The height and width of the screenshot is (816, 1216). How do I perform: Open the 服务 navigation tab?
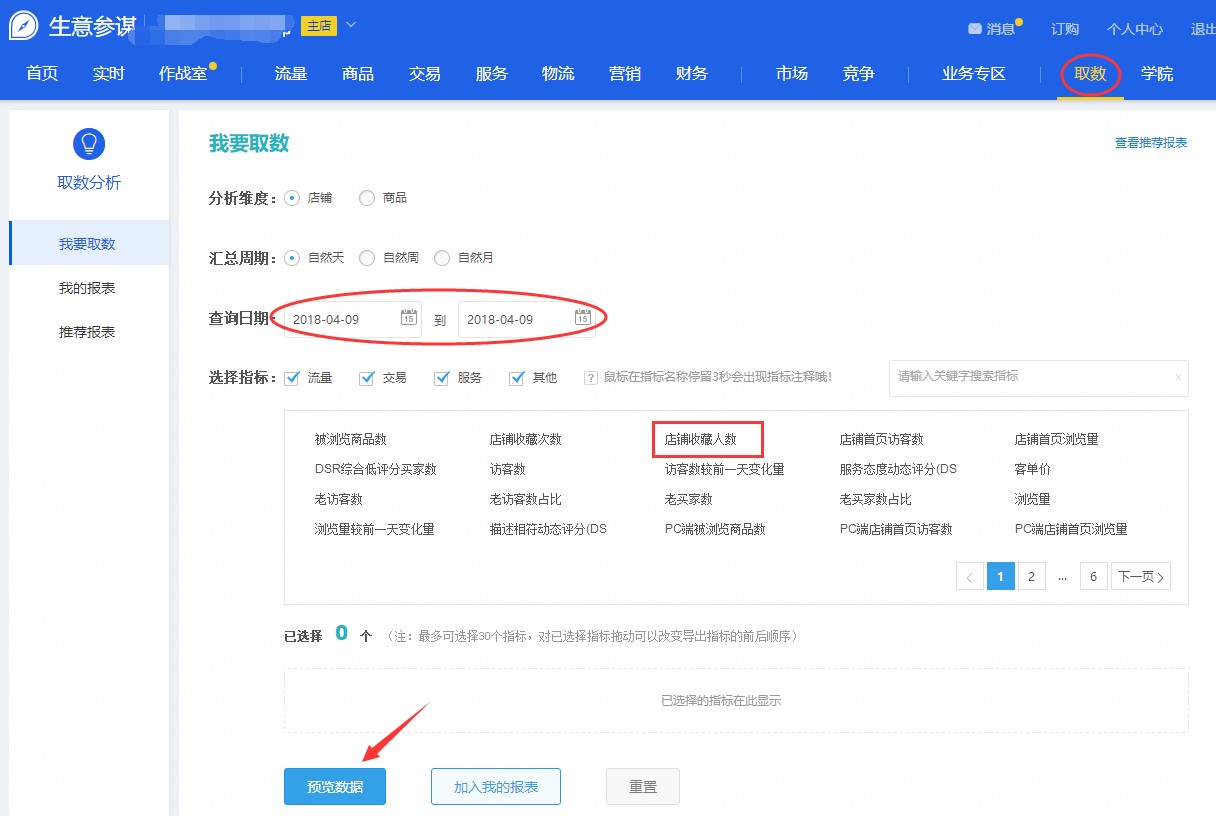point(492,74)
